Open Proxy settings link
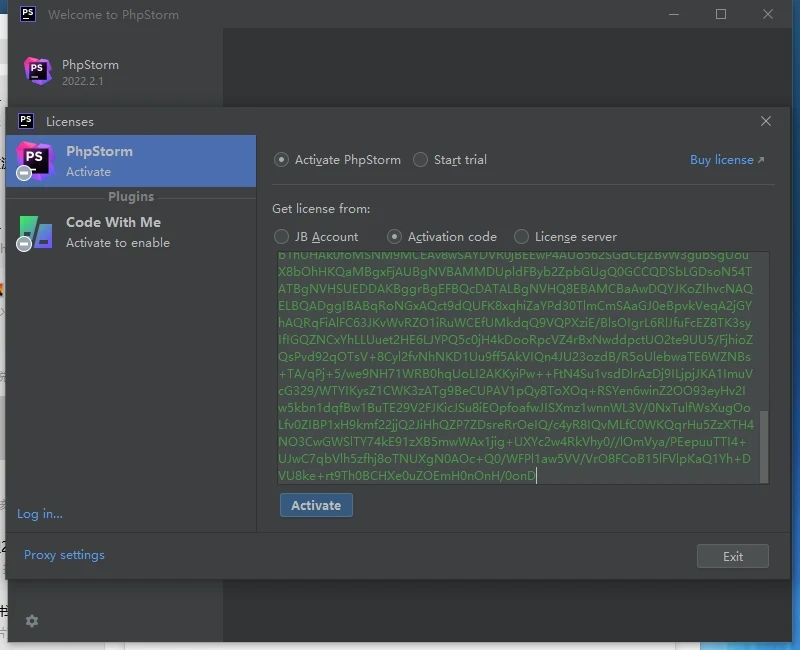The height and width of the screenshot is (650, 800). click(64, 555)
